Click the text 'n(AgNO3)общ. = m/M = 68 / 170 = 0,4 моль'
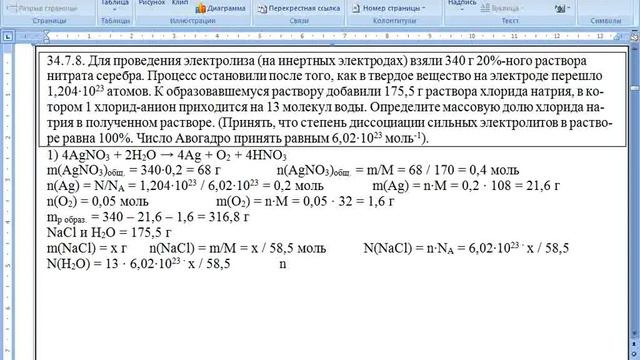This screenshot has width=640, height=360. [x=398, y=170]
